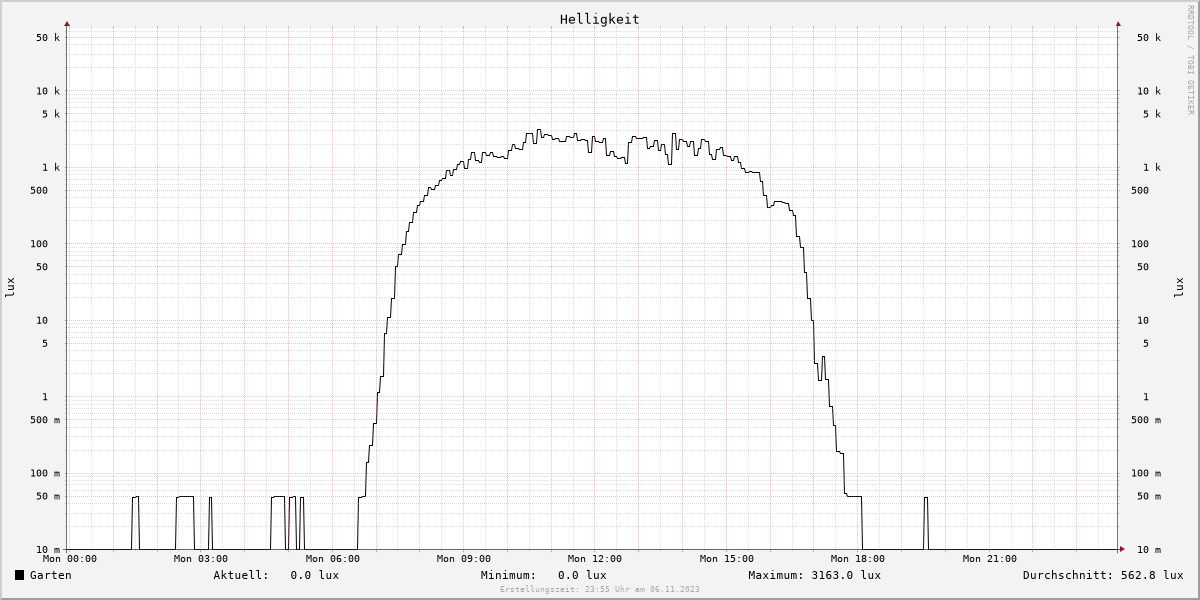The width and height of the screenshot is (1200, 600).
Task: Select the "Durchschnitt: 562.8 lux" value
Action: [x=1103, y=575]
